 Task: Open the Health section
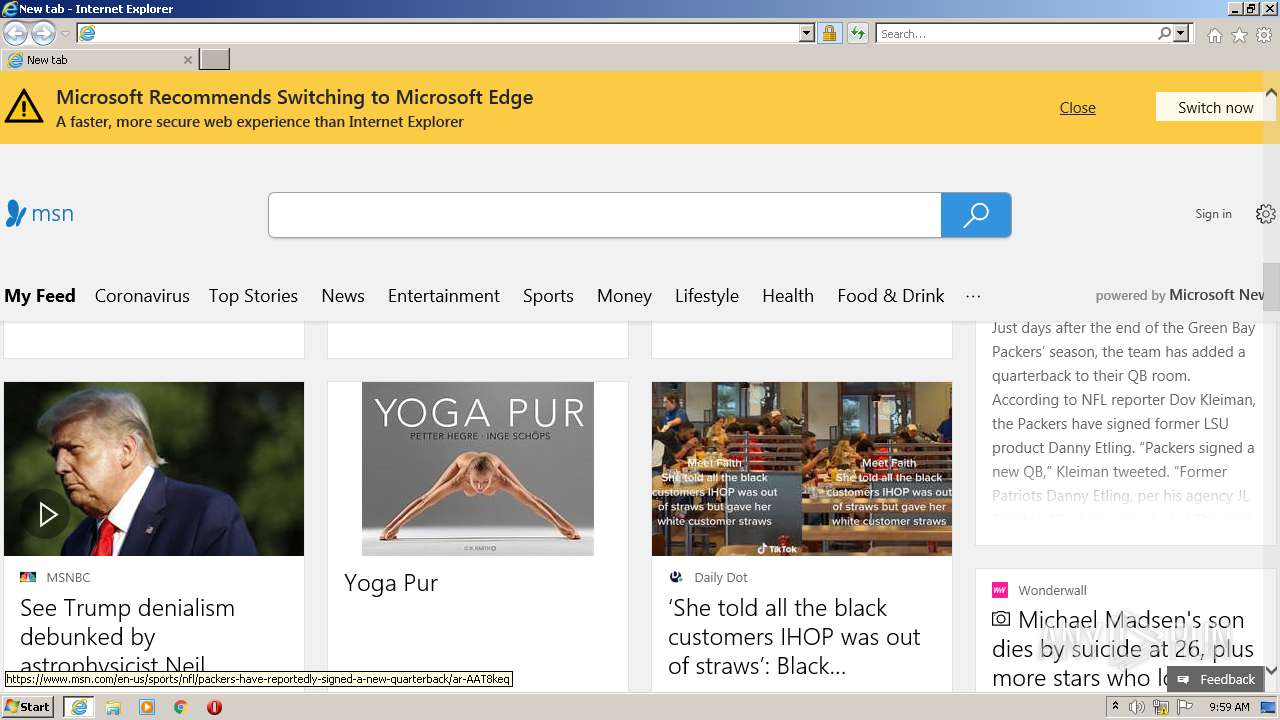pos(788,296)
